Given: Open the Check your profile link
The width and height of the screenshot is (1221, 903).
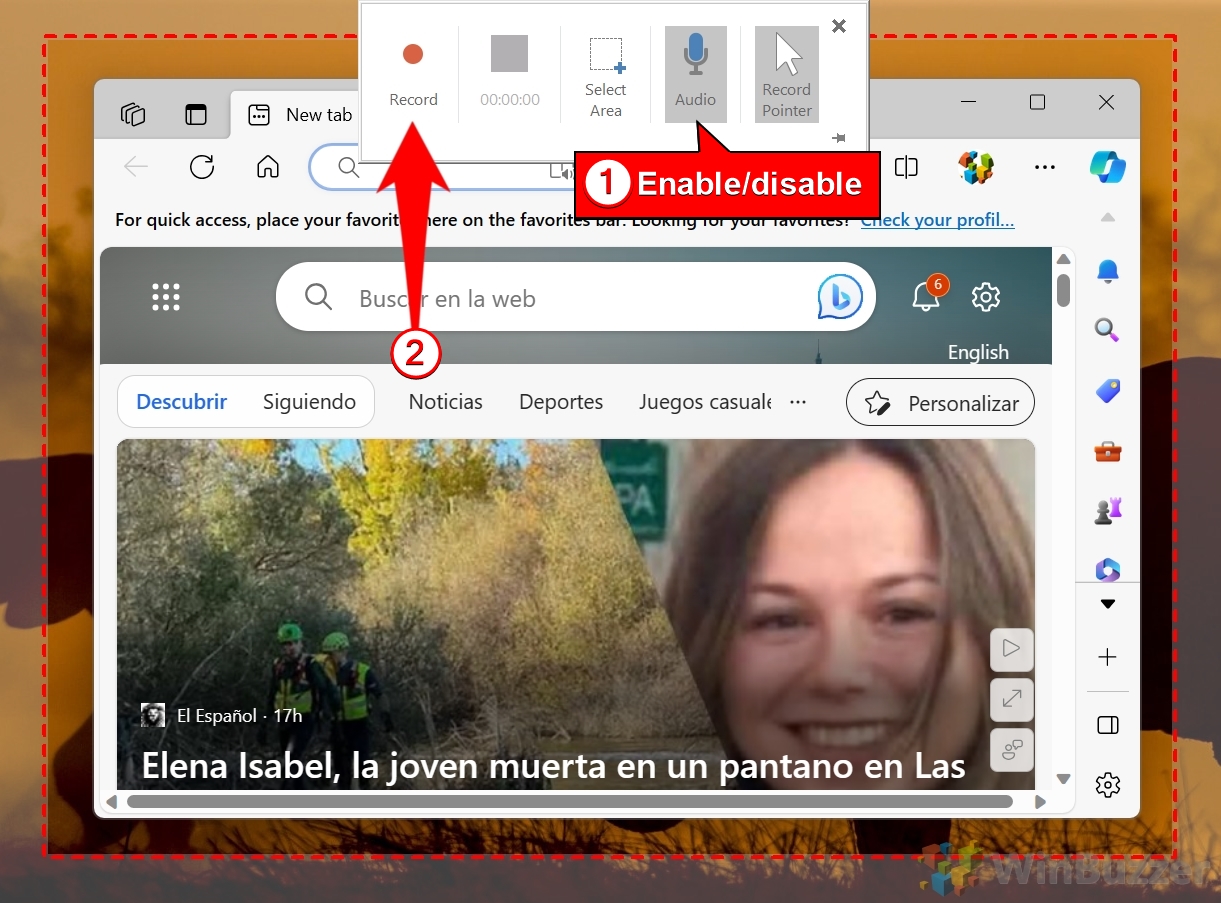Looking at the screenshot, I should point(938,220).
